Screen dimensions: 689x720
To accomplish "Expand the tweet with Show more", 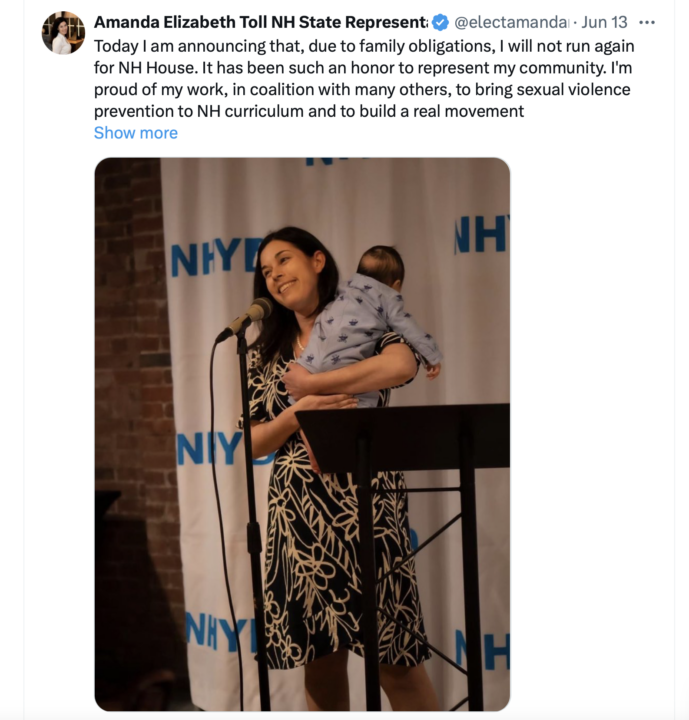I will [136, 133].
